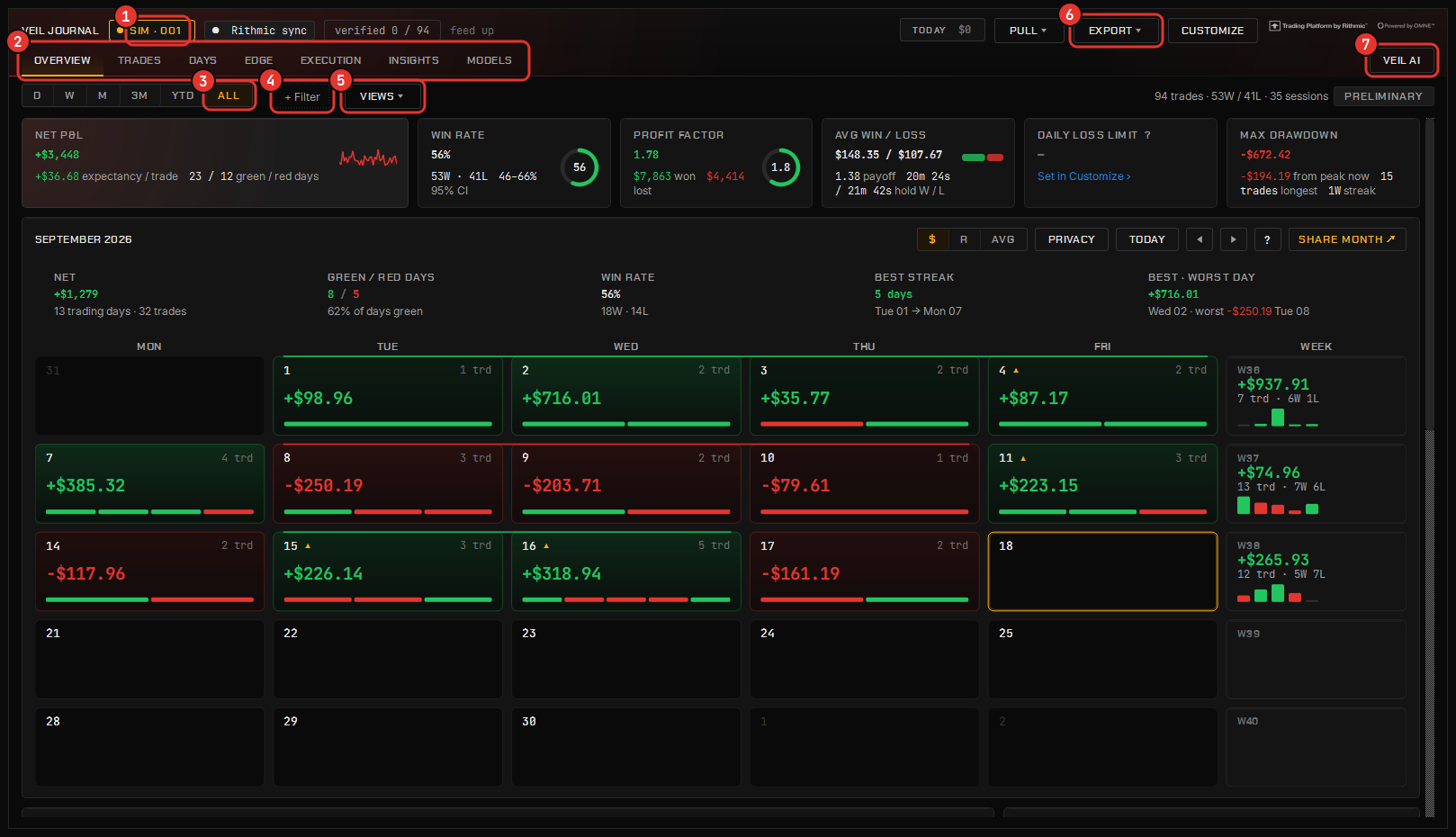Open the TRADES tab
The image size is (1456, 837).
point(139,60)
